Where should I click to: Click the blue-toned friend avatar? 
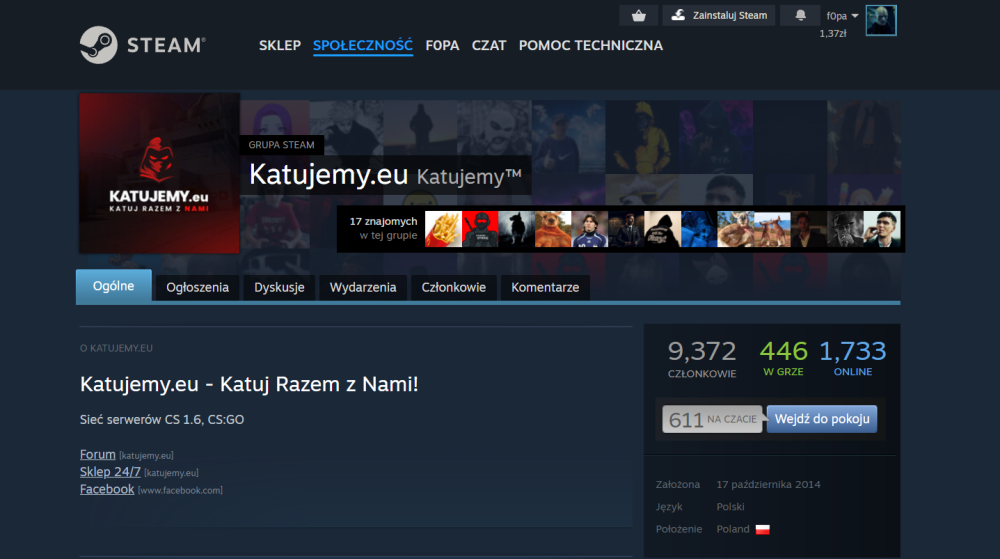(699, 229)
